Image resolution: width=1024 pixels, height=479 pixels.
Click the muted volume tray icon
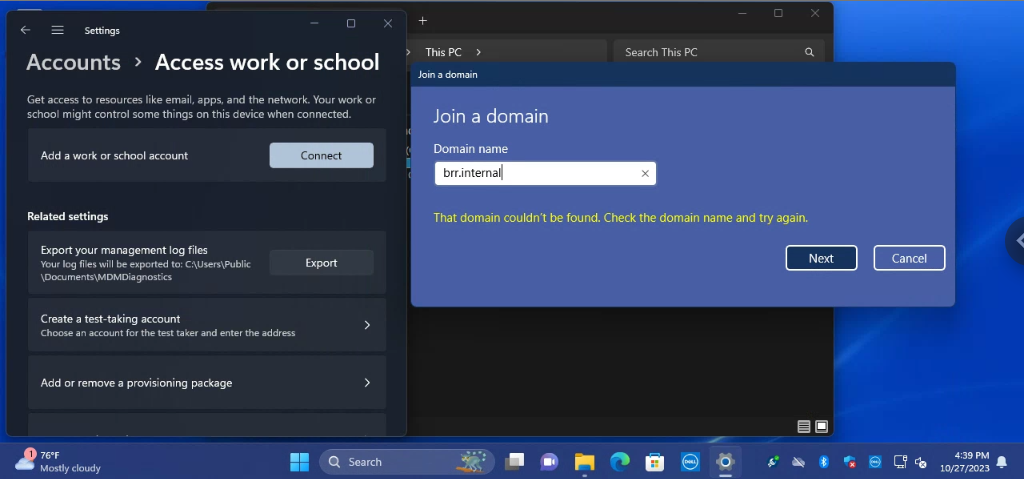click(x=921, y=462)
